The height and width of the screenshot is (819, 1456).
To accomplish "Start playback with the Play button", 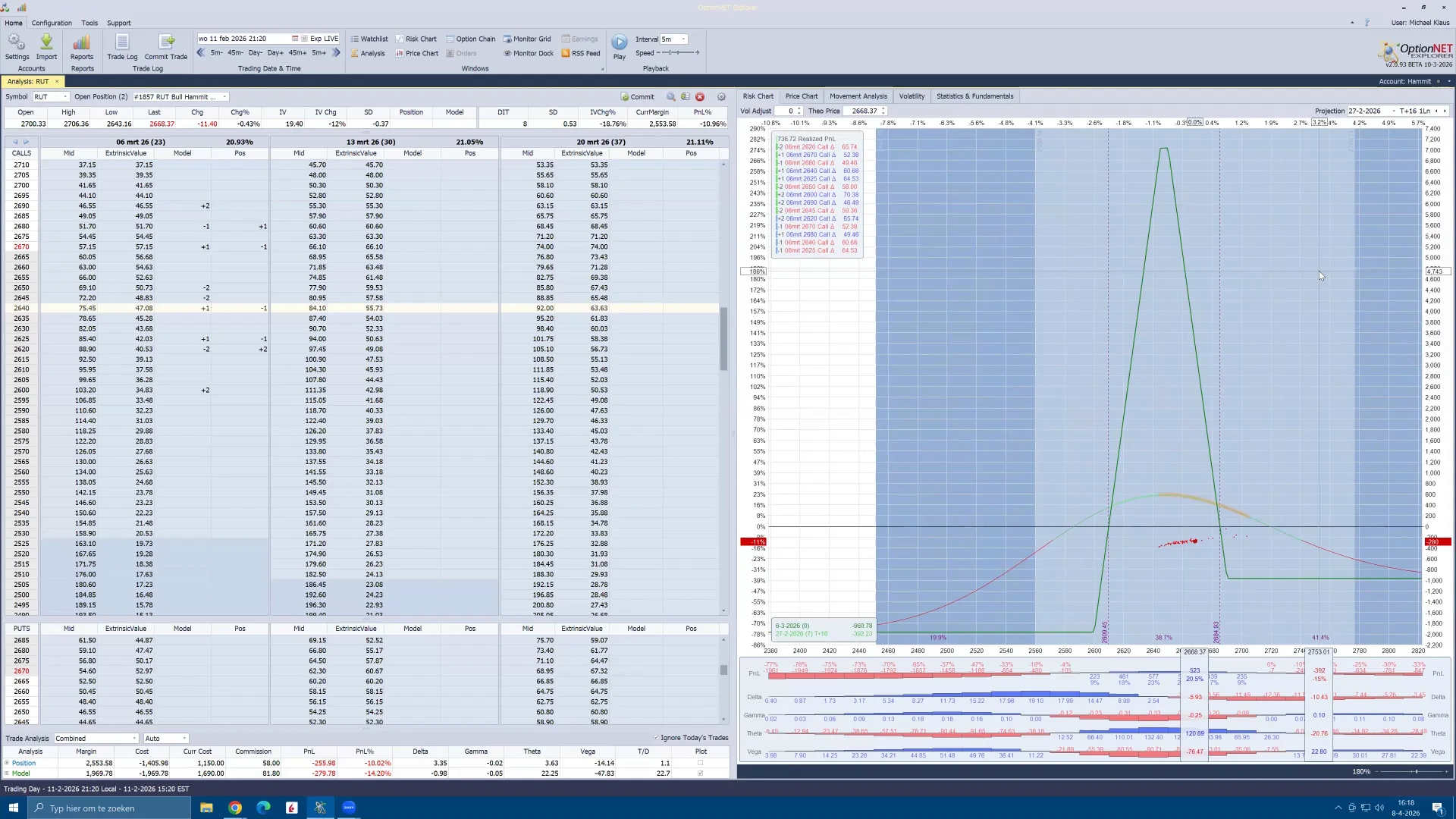I will pos(620,46).
